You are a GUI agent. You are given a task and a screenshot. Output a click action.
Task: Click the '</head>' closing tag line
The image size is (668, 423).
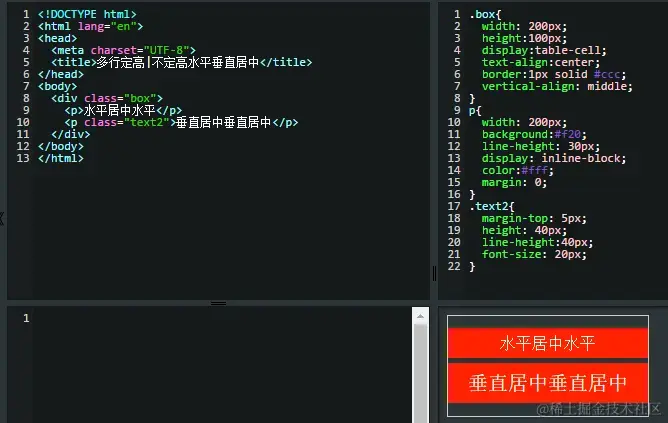[x=60, y=75]
